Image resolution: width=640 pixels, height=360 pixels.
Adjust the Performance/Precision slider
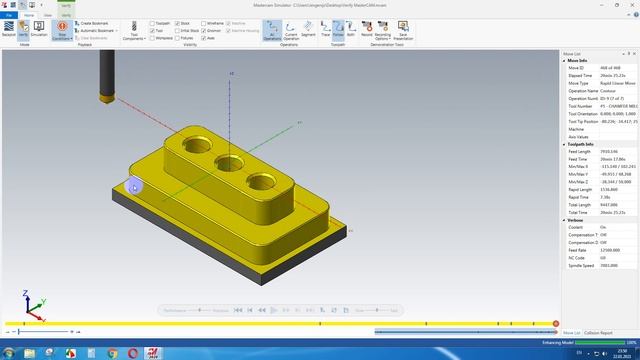(x=200, y=310)
